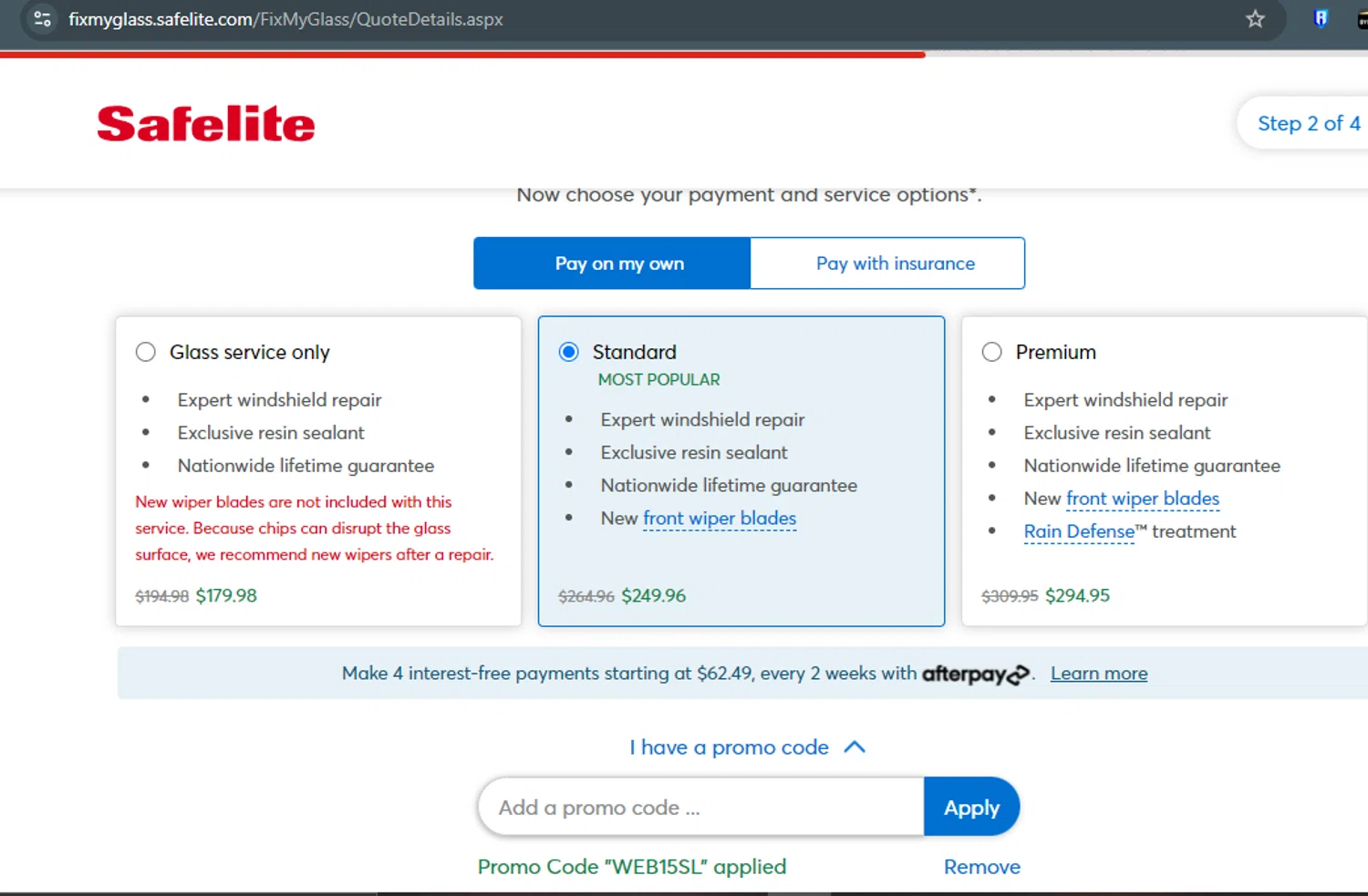Viewport: 1368px width, 896px height.
Task: Click struck-through $194.98 Glass service price
Action: click(x=162, y=597)
